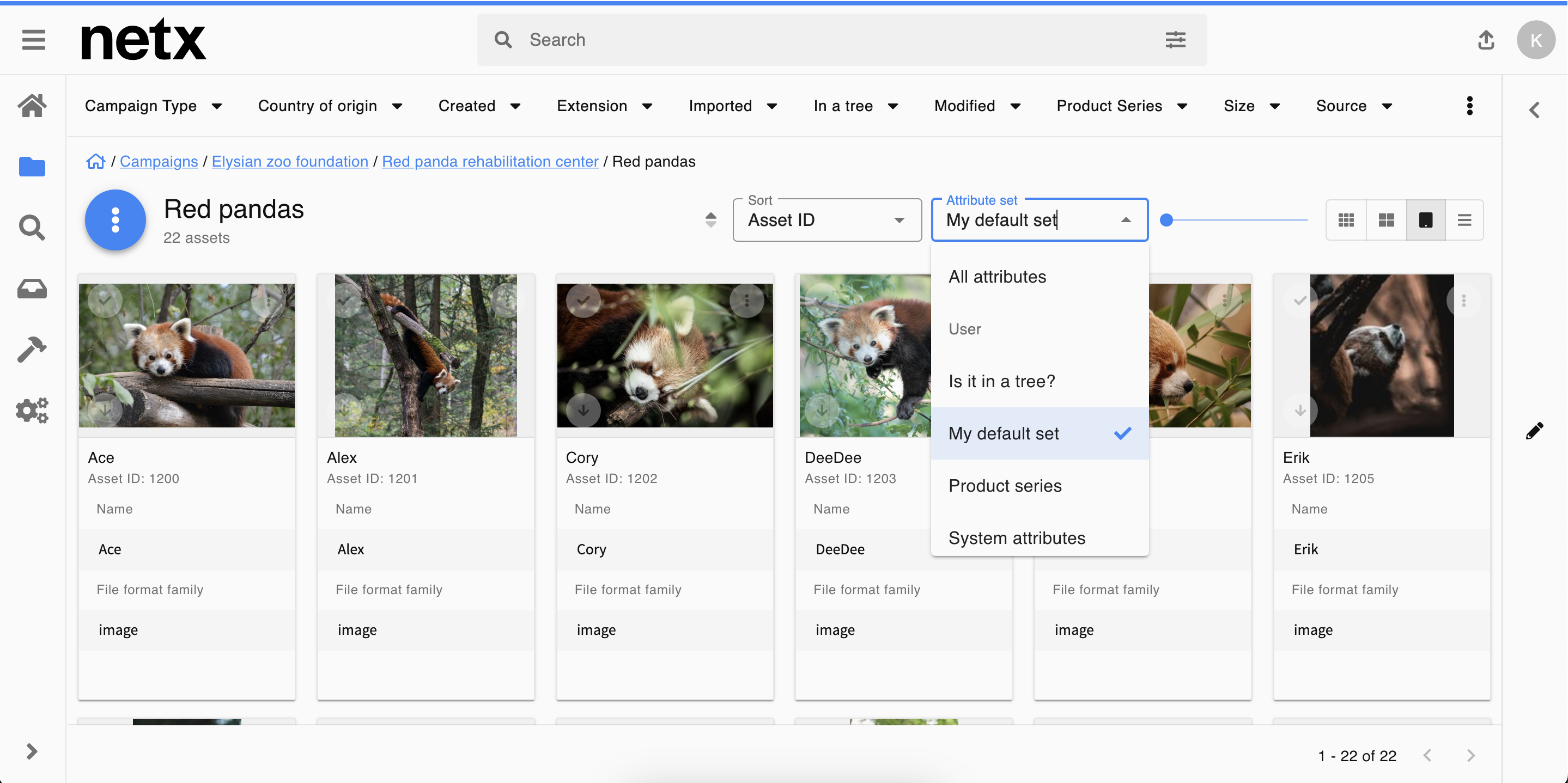
Task: Open the Sort Asset ID dropdown
Action: pyautogui.click(x=827, y=219)
